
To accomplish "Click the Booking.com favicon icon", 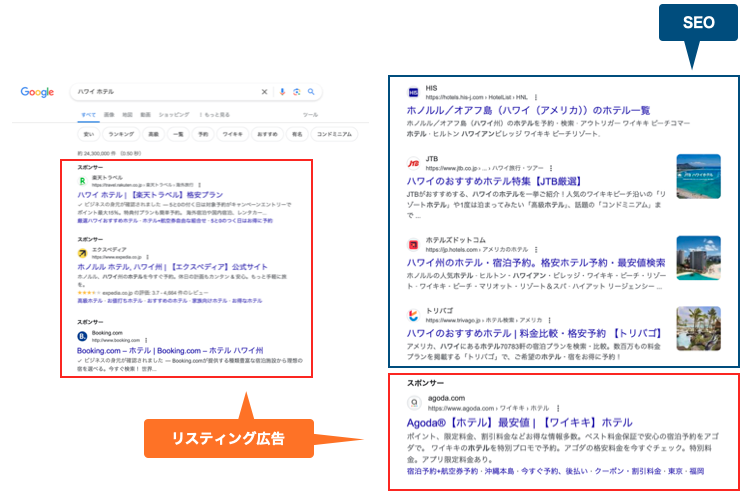I will [x=83, y=336].
